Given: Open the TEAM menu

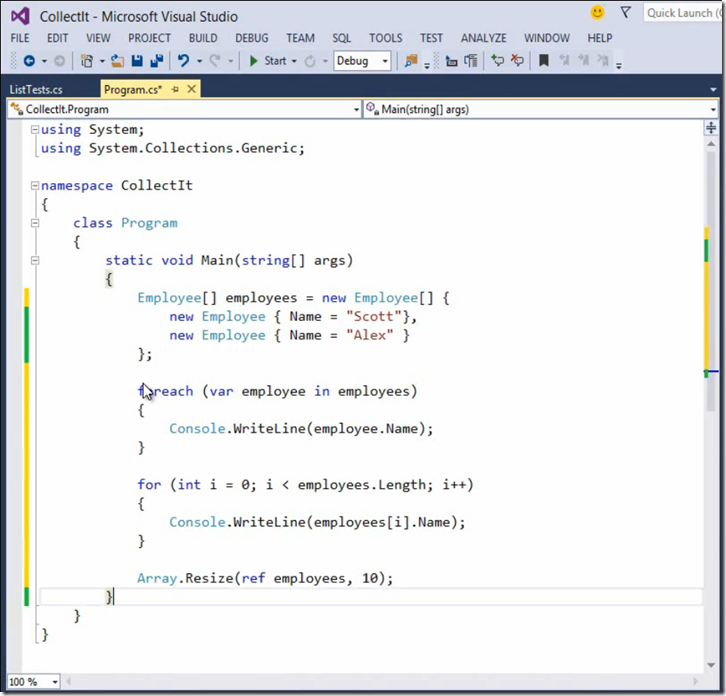Looking at the screenshot, I should 300,38.
